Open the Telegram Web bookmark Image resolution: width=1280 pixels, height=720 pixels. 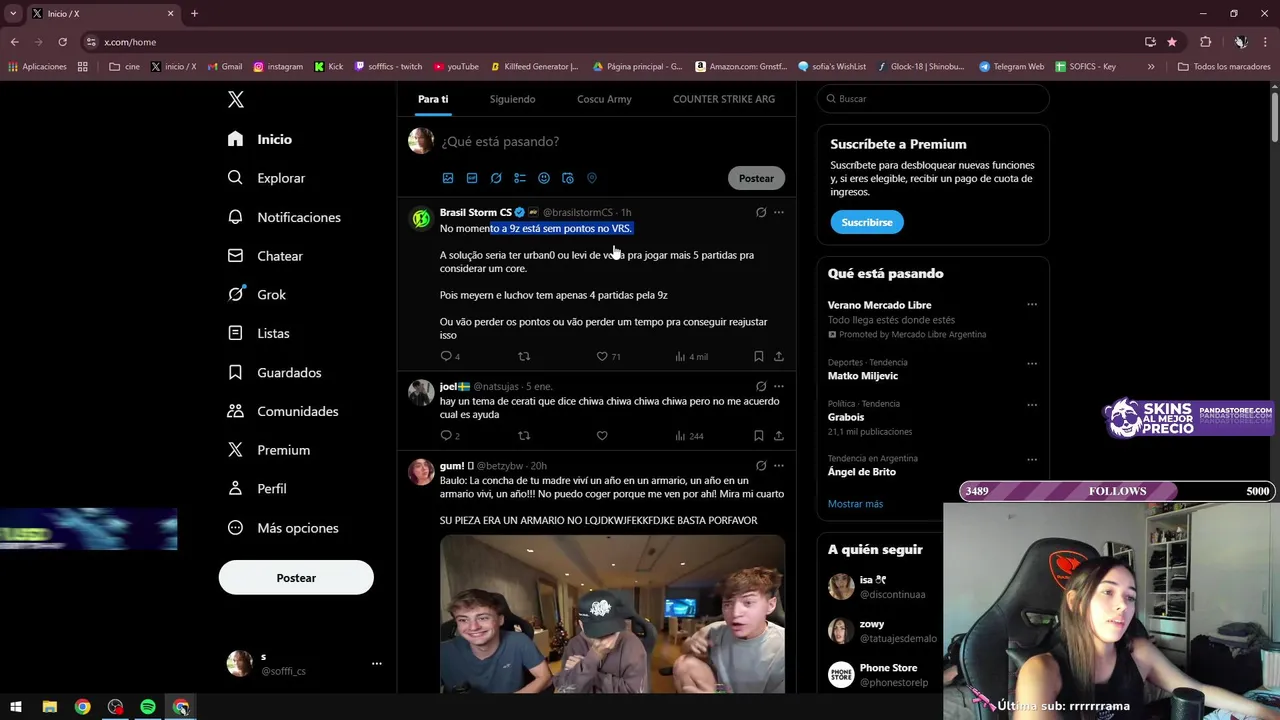[x=1011, y=67]
